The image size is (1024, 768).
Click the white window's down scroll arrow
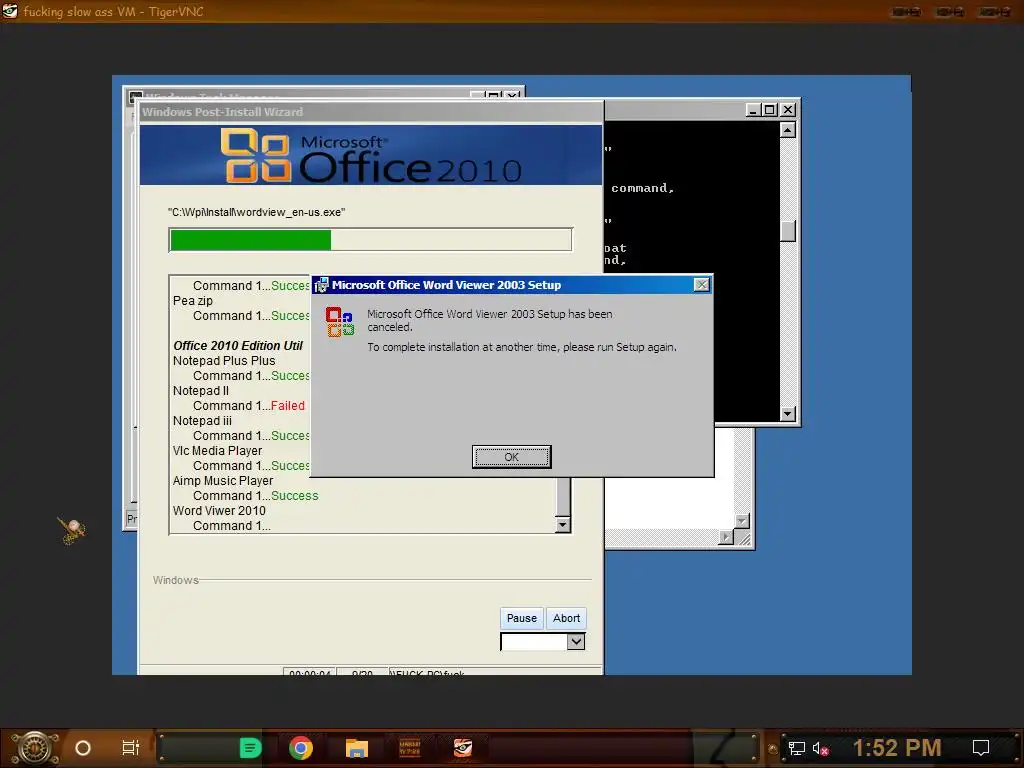coord(741,520)
